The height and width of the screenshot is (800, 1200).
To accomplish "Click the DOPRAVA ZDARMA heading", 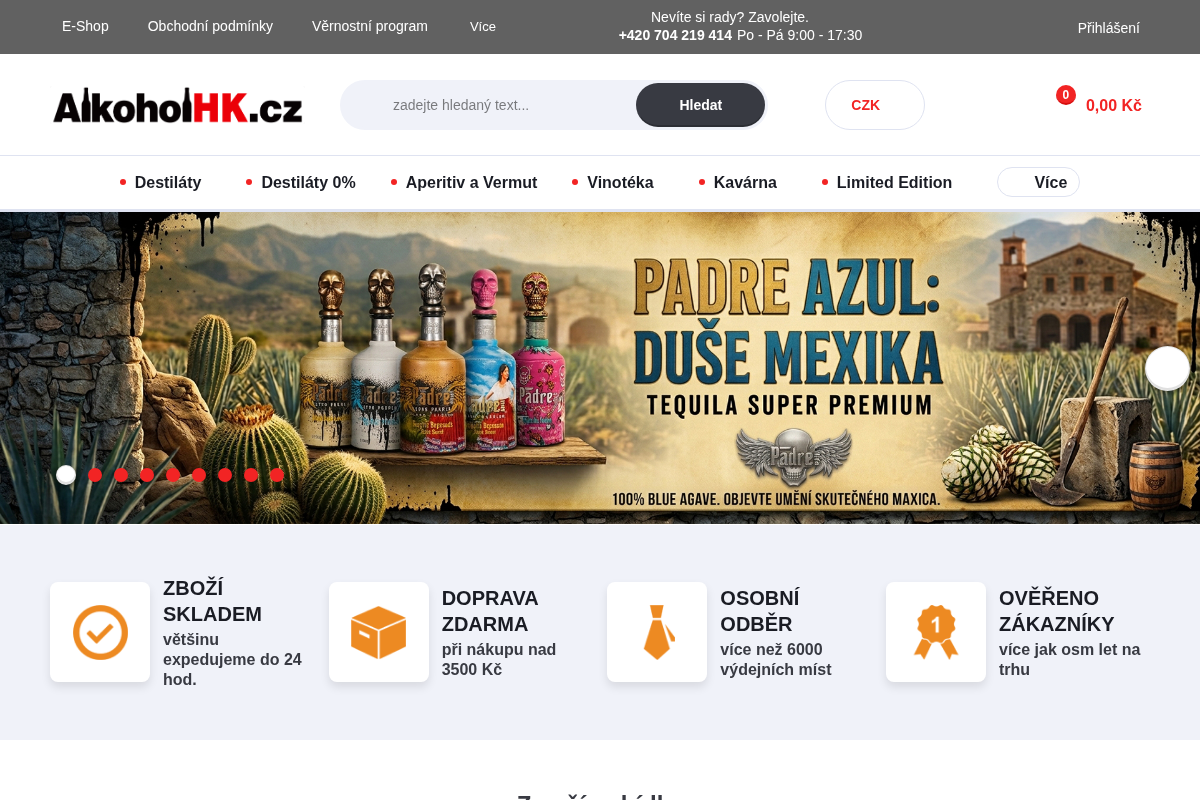I will click(x=490, y=611).
